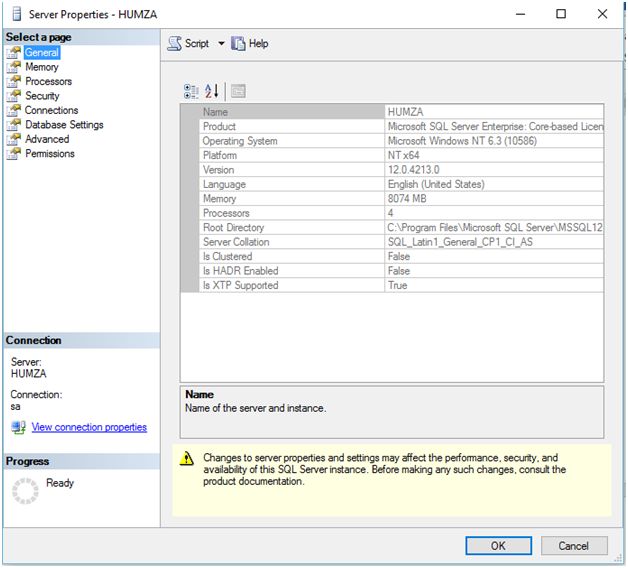Click the 12.0.4213.0 version value

pyautogui.click(x=494, y=169)
